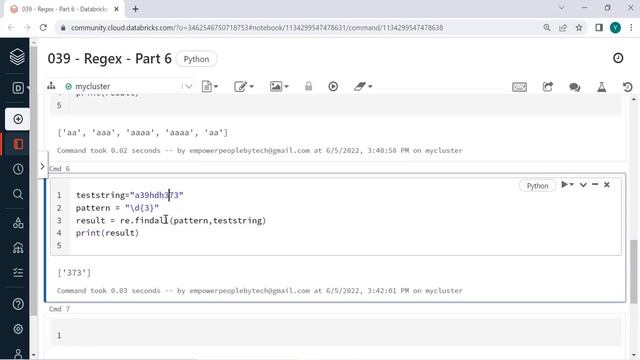Bookmark this page with star icon
Screen dimensions: 640x360
point(579,28)
